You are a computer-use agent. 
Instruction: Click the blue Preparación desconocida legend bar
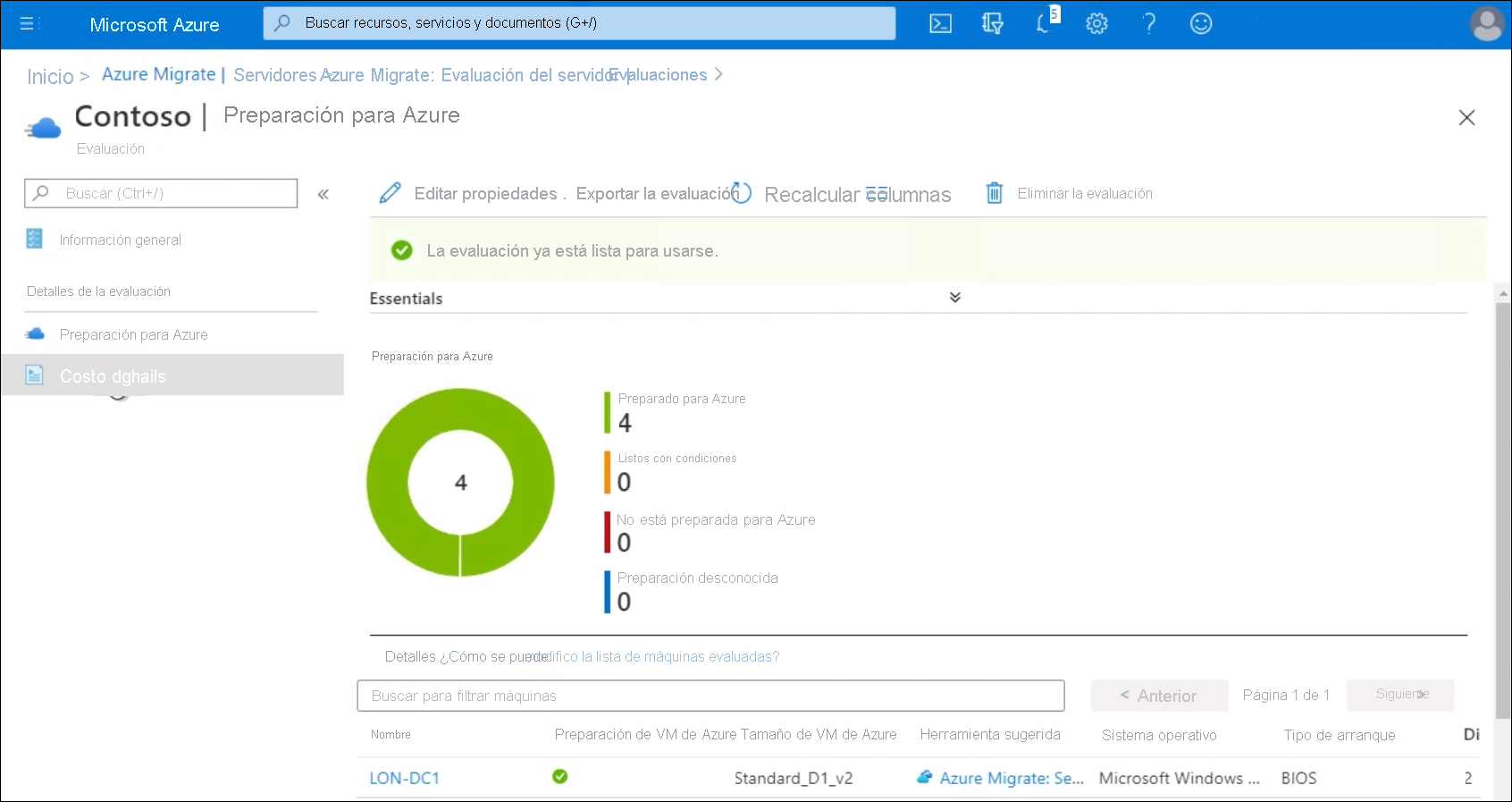tap(608, 592)
